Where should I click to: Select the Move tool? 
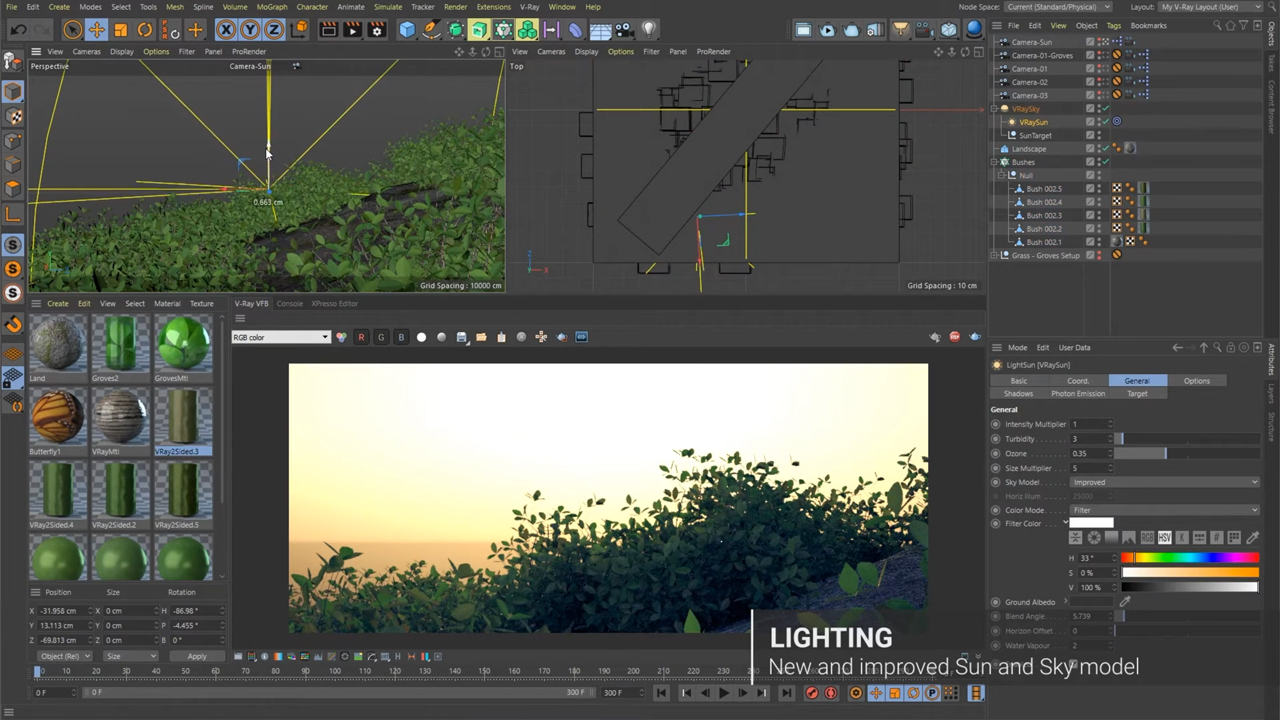pyautogui.click(x=96, y=30)
